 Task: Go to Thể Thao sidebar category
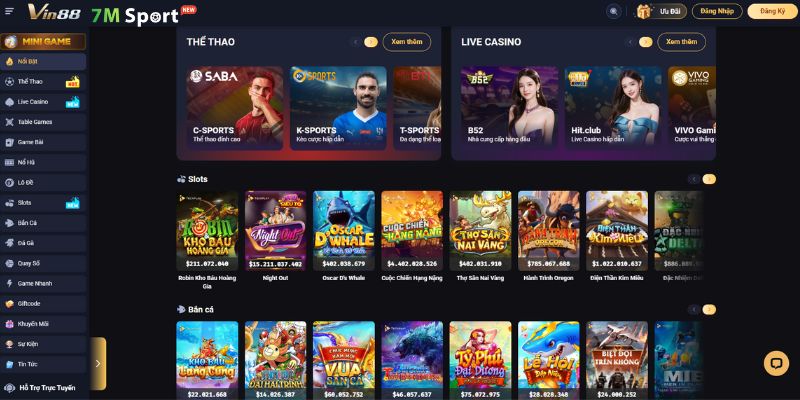[x=43, y=82]
